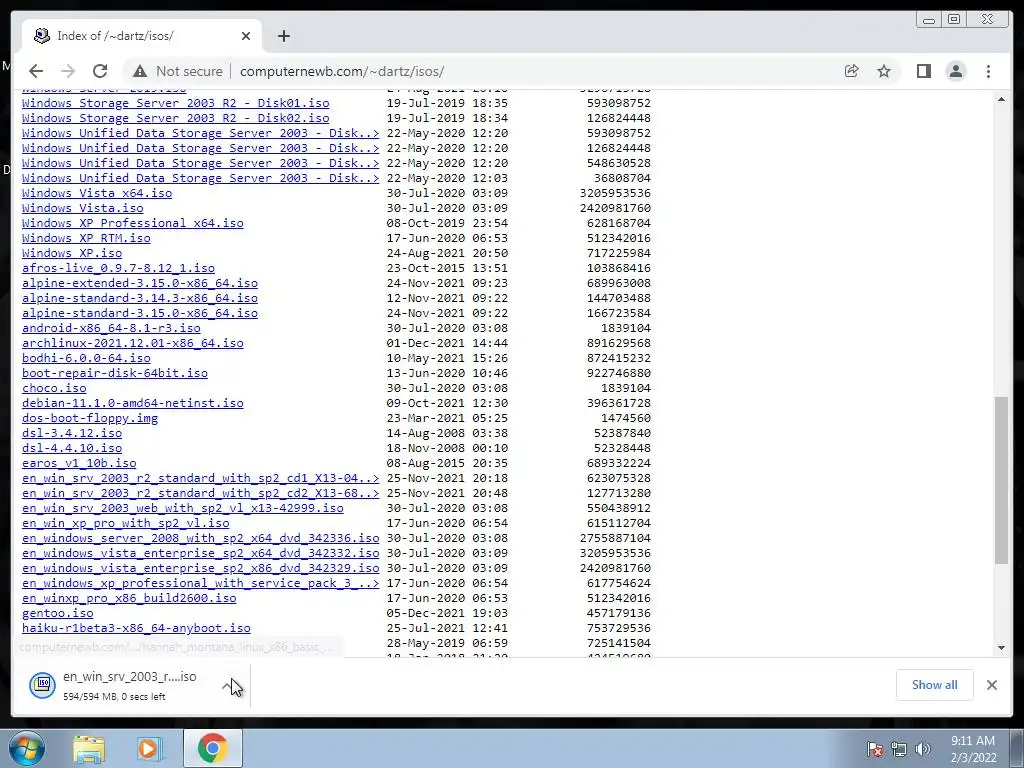Viewport: 1024px width, 768px height.
Task: Download en_win_srv_2003_r2_standard_with_sp2_cd2 iso
Action: [x=200, y=493]
